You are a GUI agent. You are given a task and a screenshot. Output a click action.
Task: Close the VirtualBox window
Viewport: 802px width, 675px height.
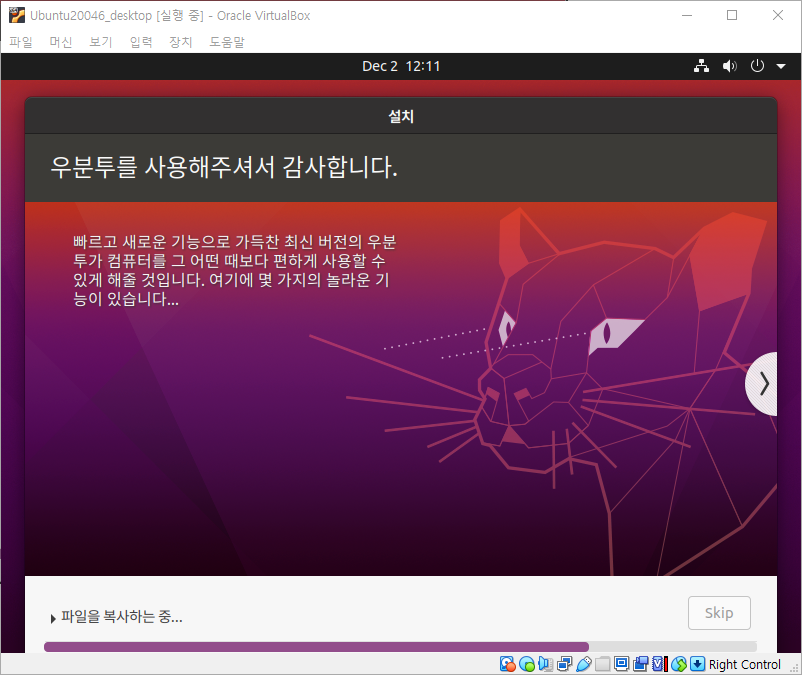pyautogui.click(x=777, y=15)
